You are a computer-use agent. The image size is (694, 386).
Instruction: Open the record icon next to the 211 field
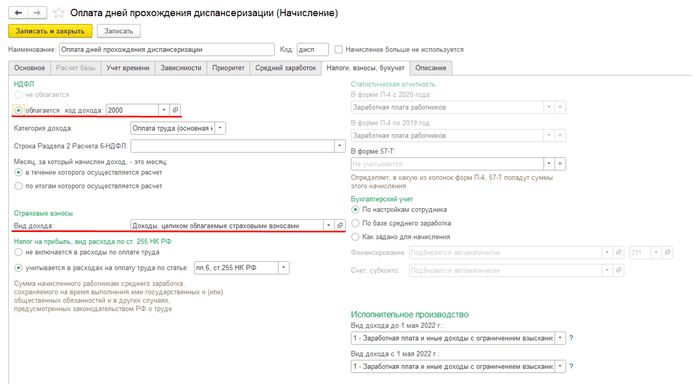tap(667, 252)
